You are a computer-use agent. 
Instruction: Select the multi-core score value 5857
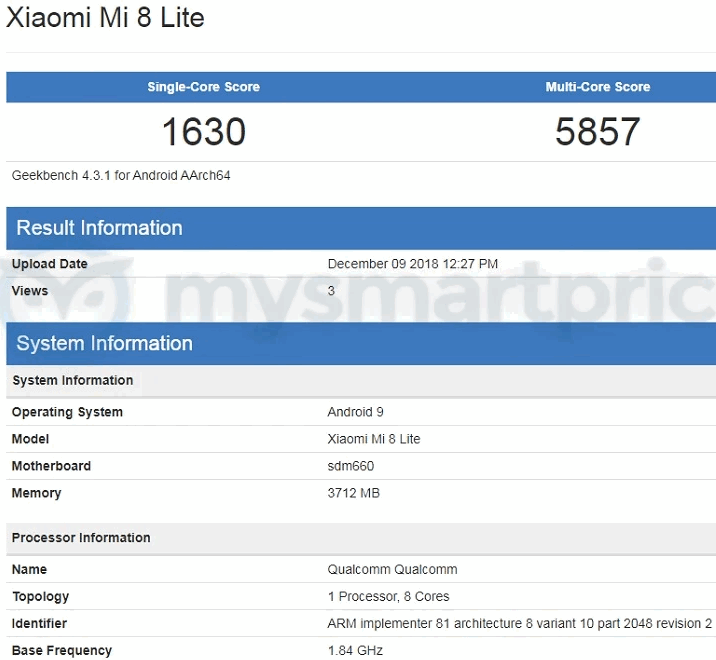click(x=597, y=132)
